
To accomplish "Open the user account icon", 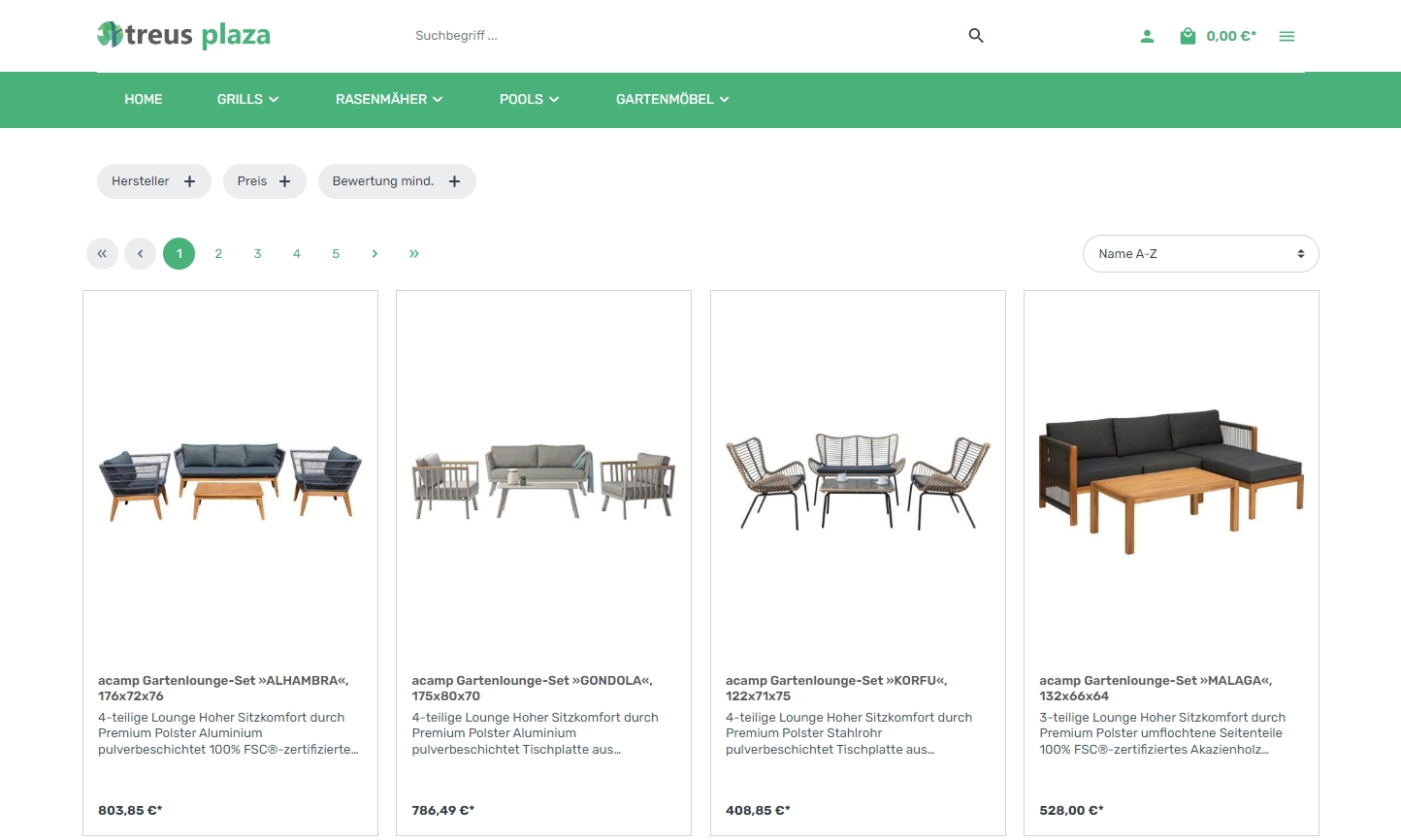I will [x=1147, y=36].
